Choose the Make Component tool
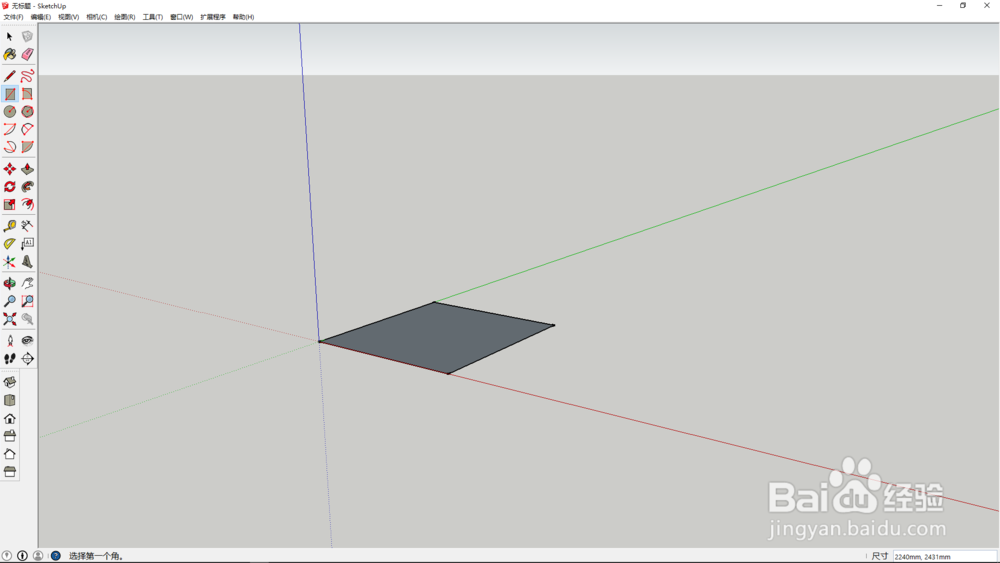This screenshot has width=1000, height=563. click(27, 37)
